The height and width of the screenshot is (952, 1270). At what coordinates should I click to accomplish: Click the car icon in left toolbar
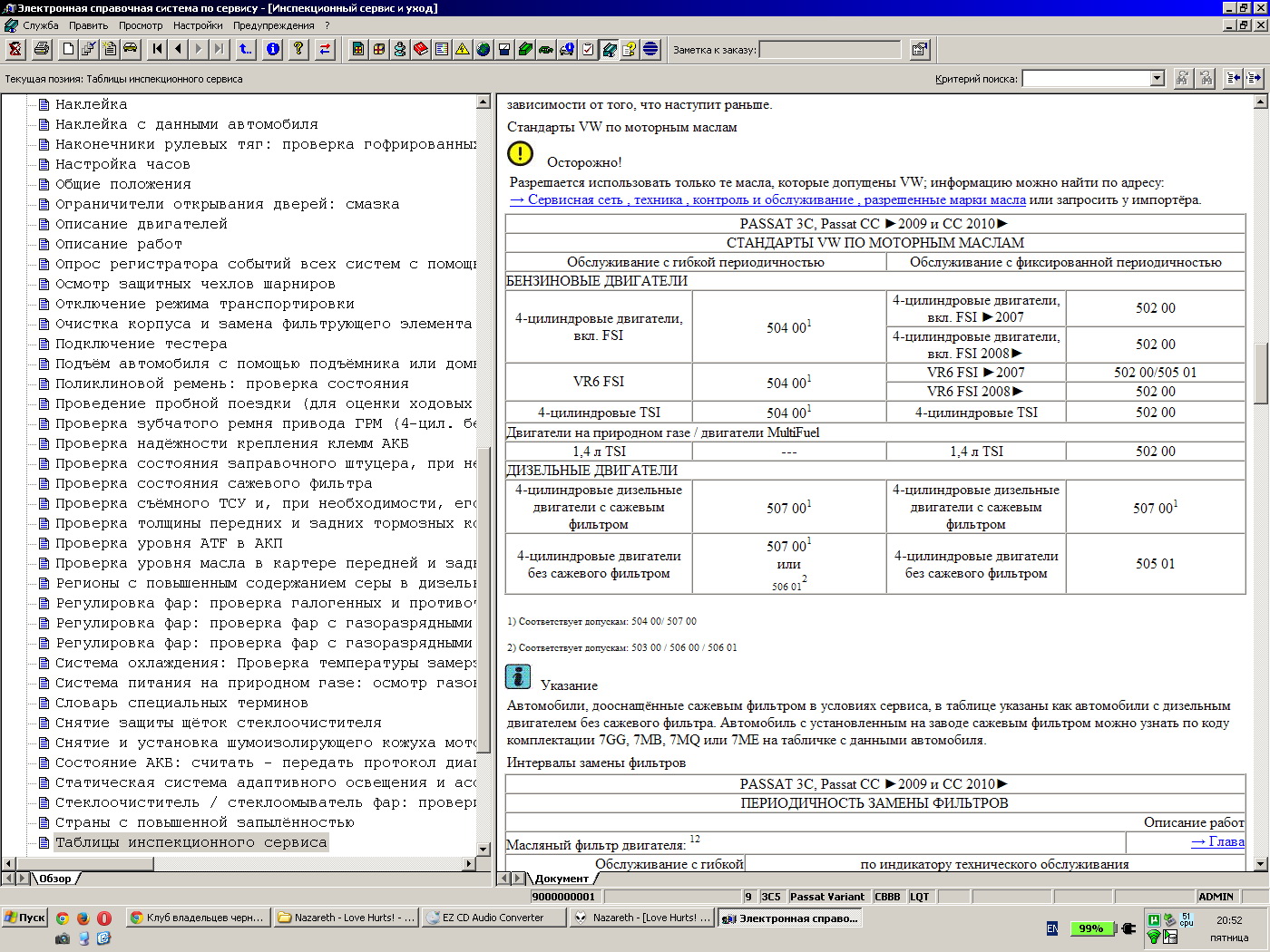tap(131, 49)
